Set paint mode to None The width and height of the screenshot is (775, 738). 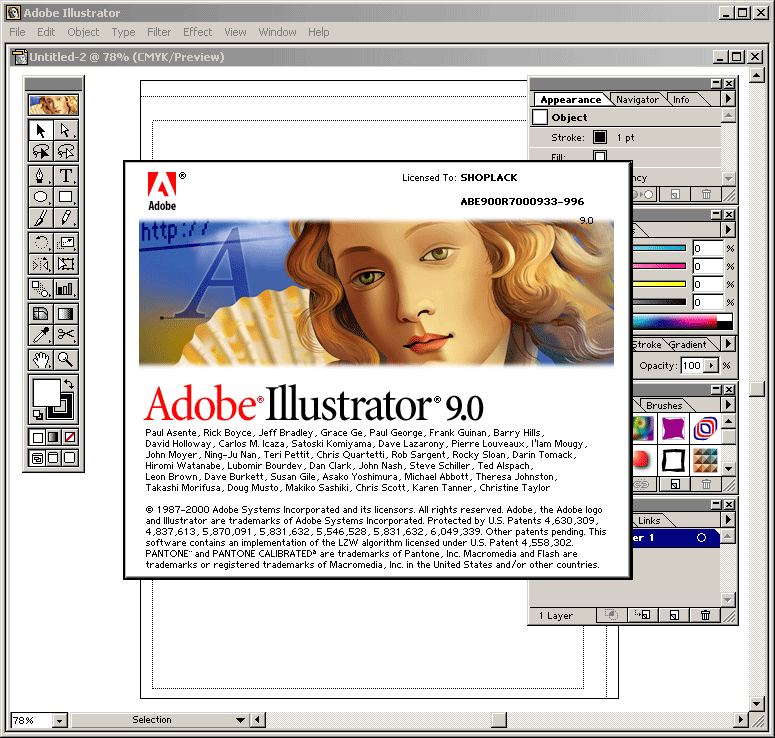click(70, 437)
